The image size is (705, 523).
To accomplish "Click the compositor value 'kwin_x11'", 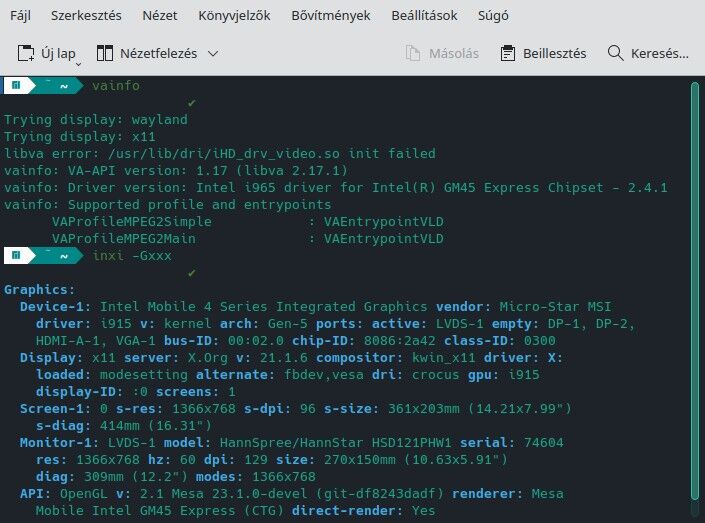I will click(x=443, y=358).
